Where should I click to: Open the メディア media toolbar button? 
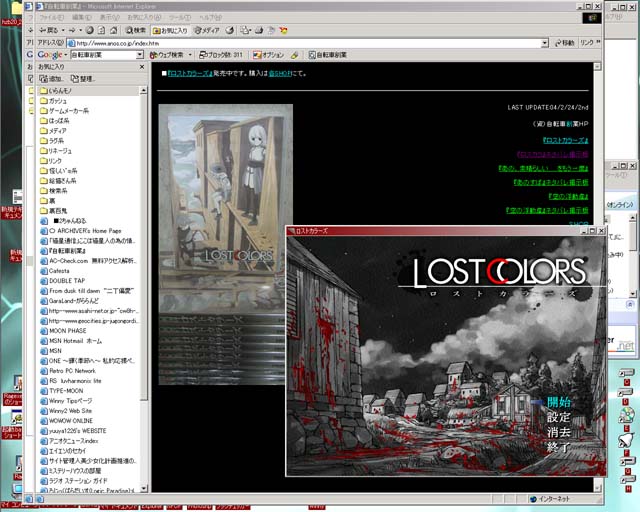pyautogui.click(x=207, y=30)
